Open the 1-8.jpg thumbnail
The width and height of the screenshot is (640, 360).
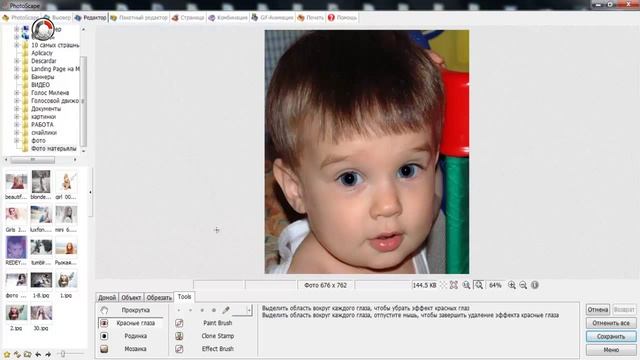(41, 280)
